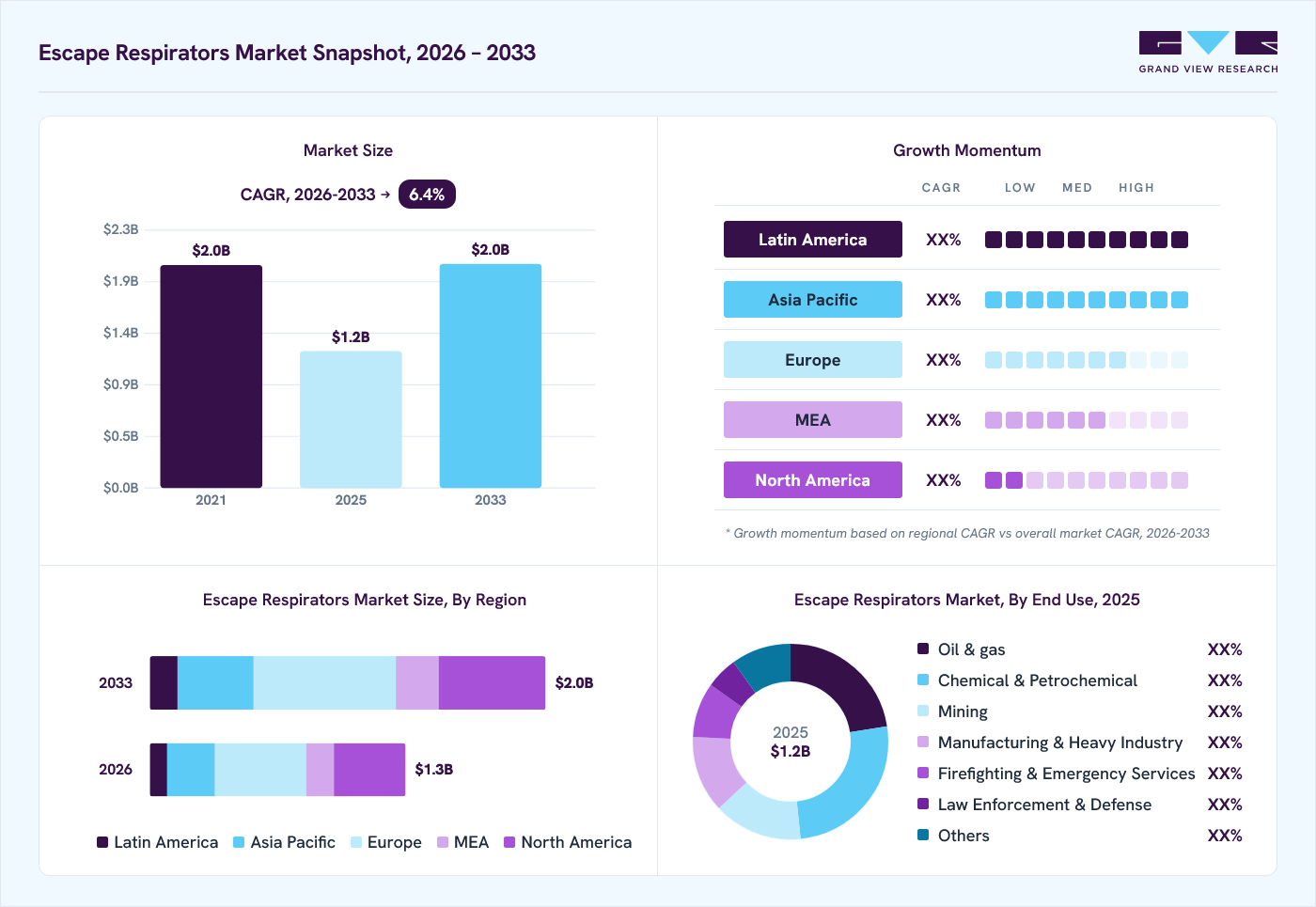Viewport: 1316px width, 907px height.
Task: Click the Latin America legend swatch below regional bars
Action: [x=102, y=842]
